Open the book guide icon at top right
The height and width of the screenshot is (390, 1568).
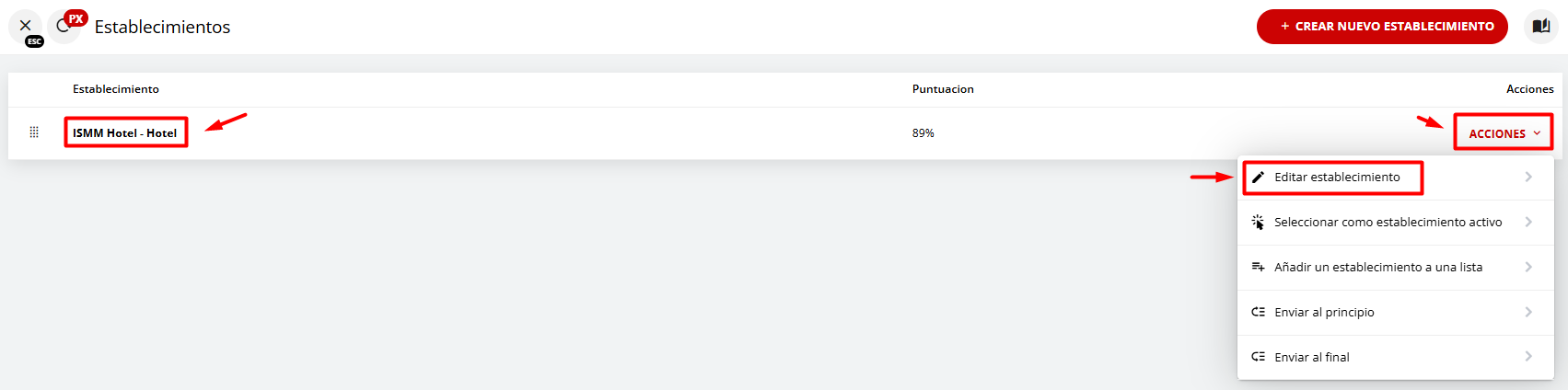(x=1540, y=26)
